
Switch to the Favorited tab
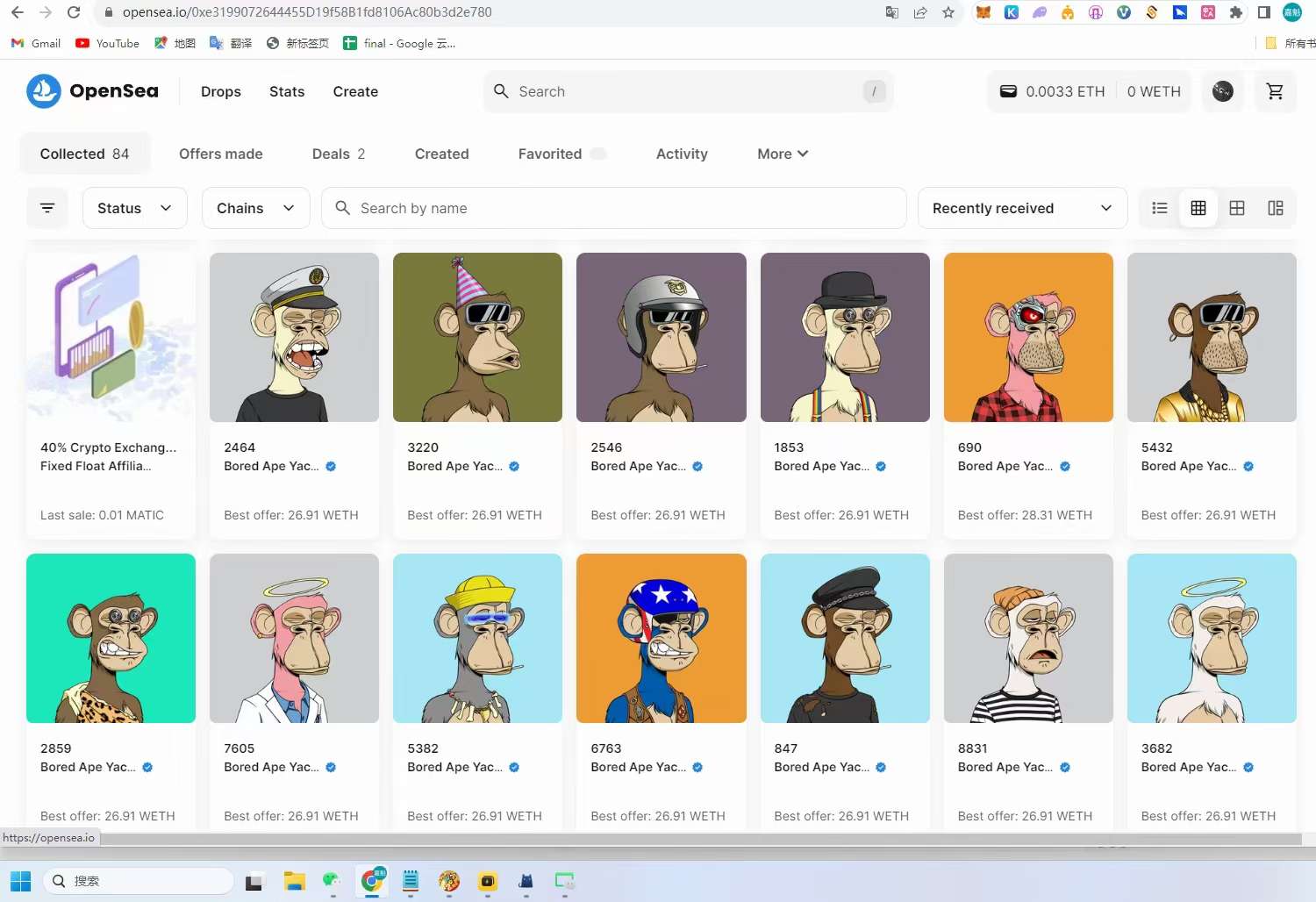[562, 154]
